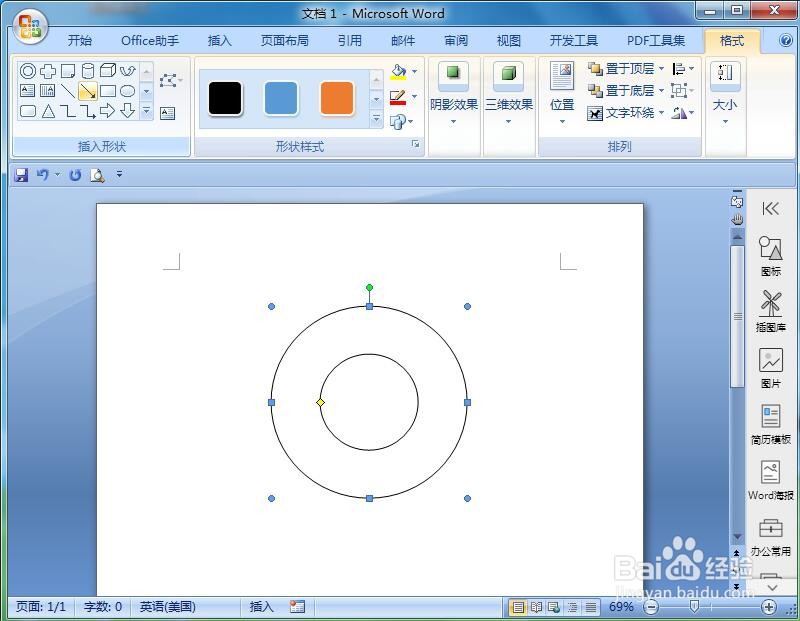Click the Save icon in quick toolbar
The width and height of the screenshot is (800, 621).
(x=21, y=175)
